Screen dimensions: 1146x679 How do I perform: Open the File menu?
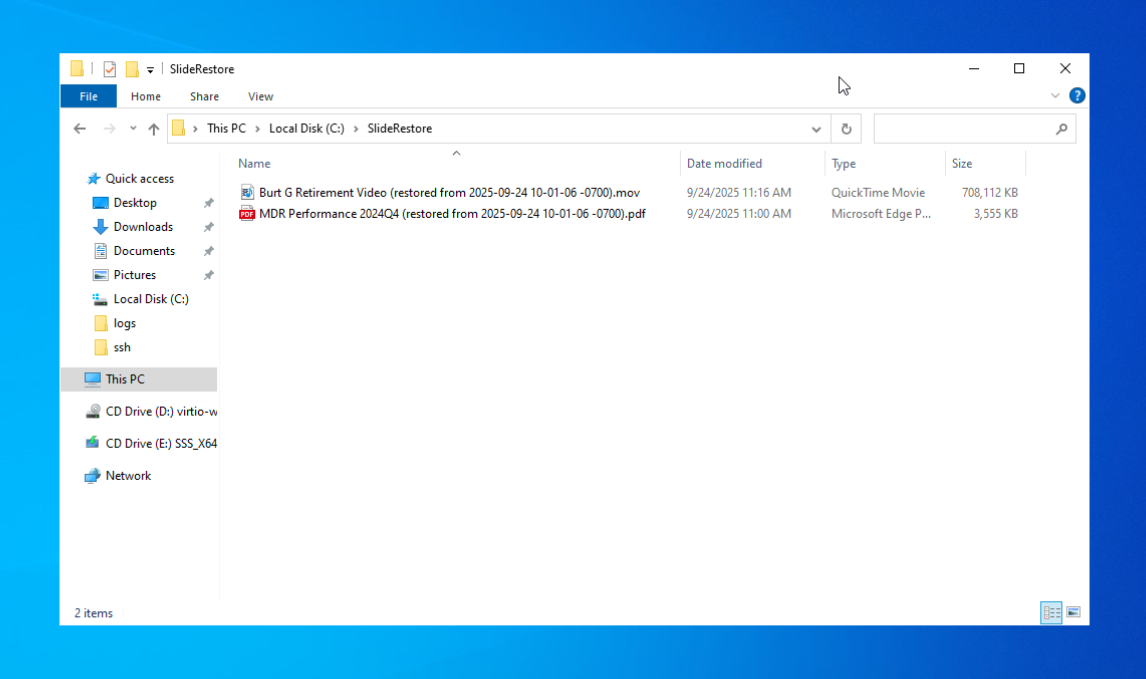point(88,96)
